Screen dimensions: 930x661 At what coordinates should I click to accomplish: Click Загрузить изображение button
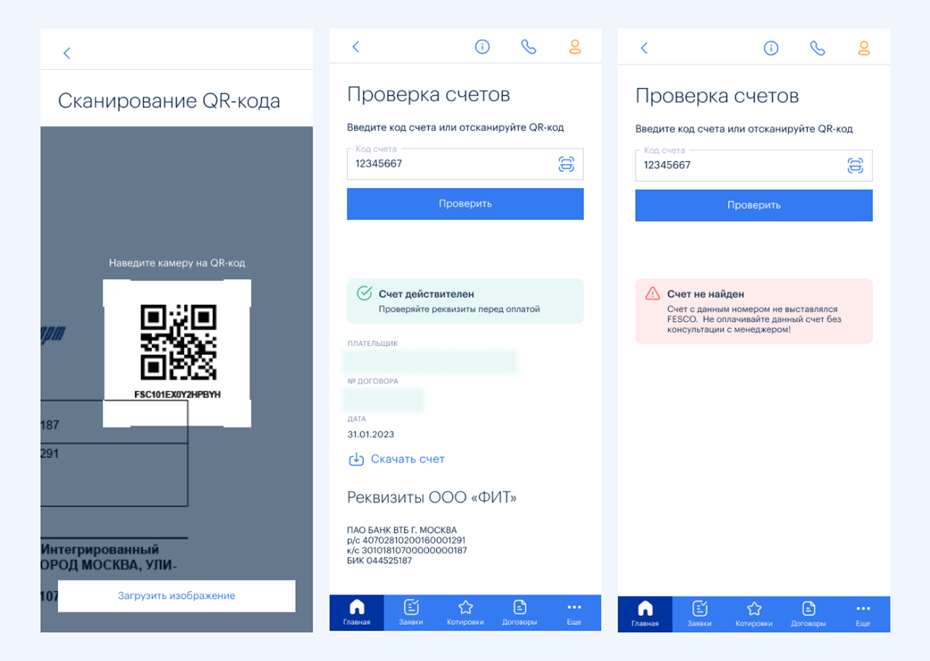(x=177, y=595)
